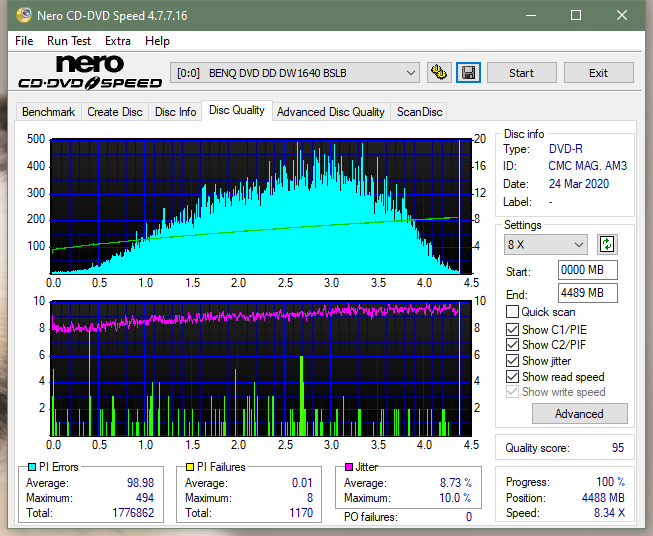Screen dimensions: 653x536
Task: Toggle the Quick scan checkbox
Action: click(512, 312)
